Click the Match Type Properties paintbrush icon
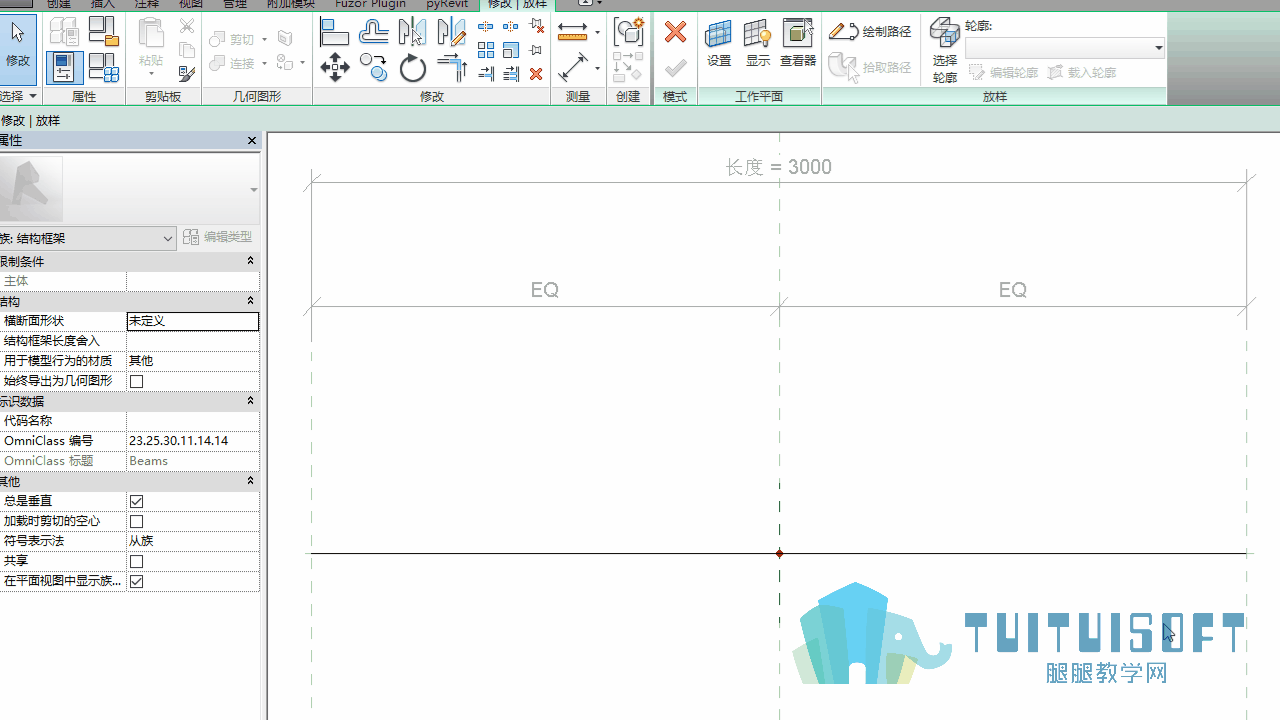The height and width of the screenshot is (720, 1280). pyautogui.click(x=187, y=73)
